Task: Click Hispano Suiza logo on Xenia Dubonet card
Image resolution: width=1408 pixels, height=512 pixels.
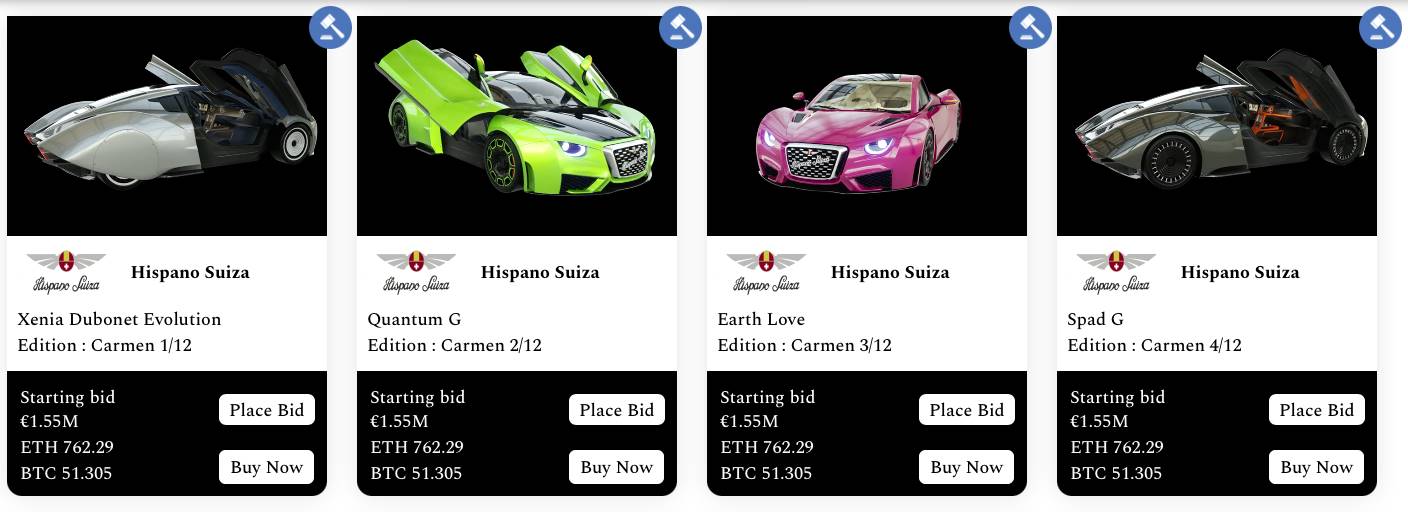Action: [x=66, y=272]
